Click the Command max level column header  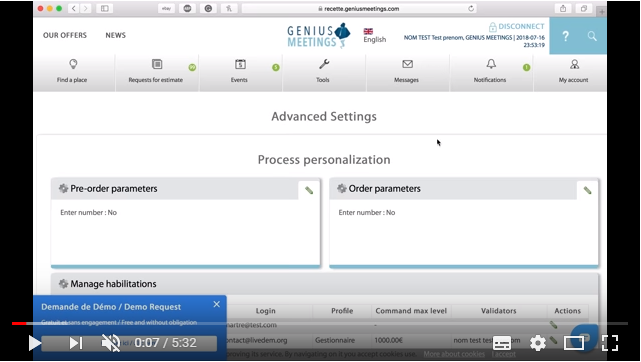411,311
